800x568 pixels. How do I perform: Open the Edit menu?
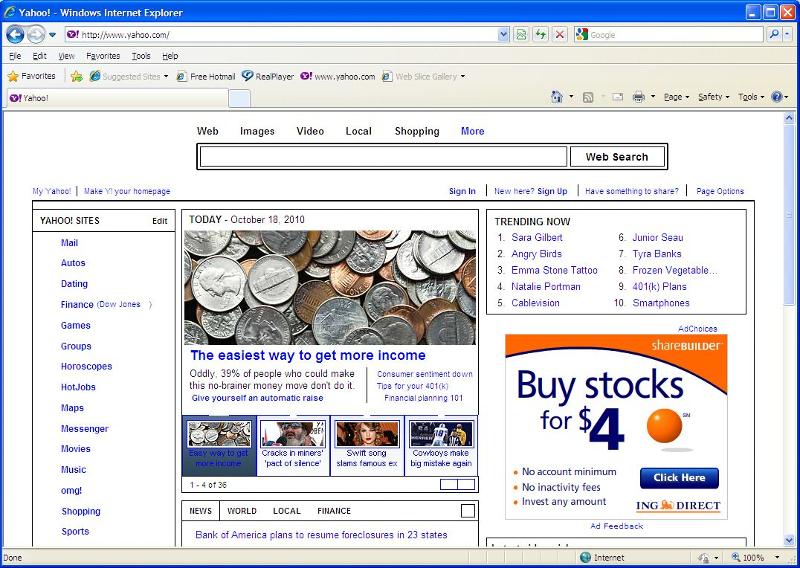[x=39, y=56]
